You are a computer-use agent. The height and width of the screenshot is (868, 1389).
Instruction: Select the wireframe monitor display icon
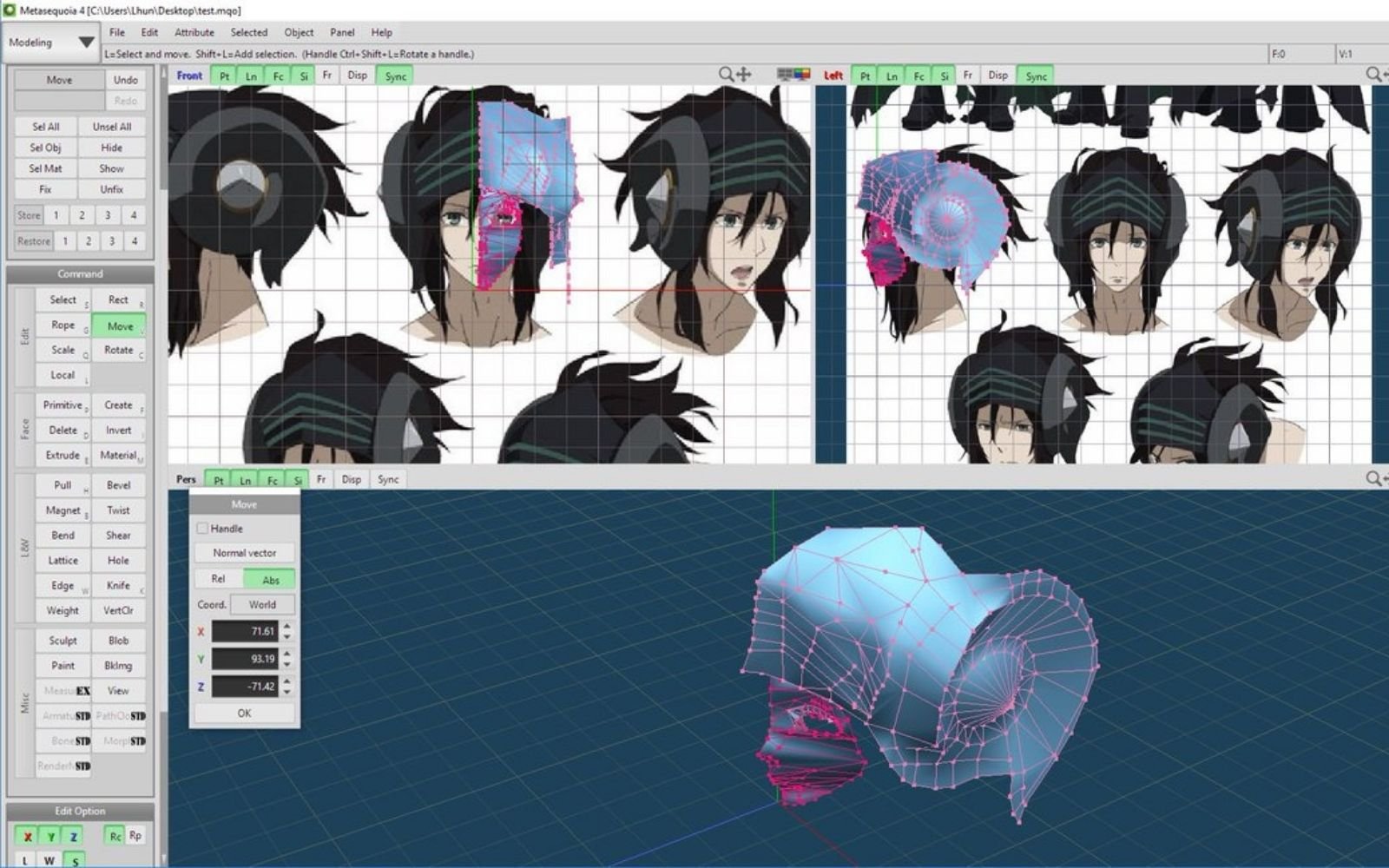pyautogui.click(x=785, y=76)
